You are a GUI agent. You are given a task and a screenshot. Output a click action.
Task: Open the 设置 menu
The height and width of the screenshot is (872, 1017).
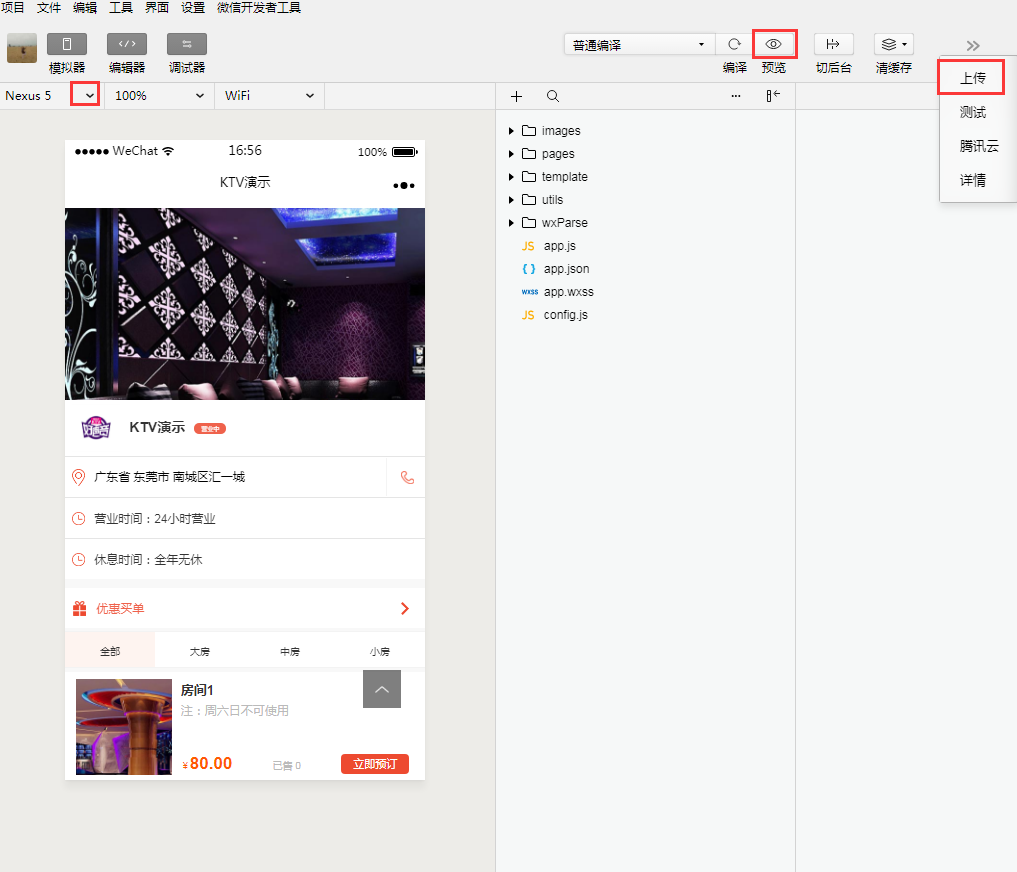point(193,8)
